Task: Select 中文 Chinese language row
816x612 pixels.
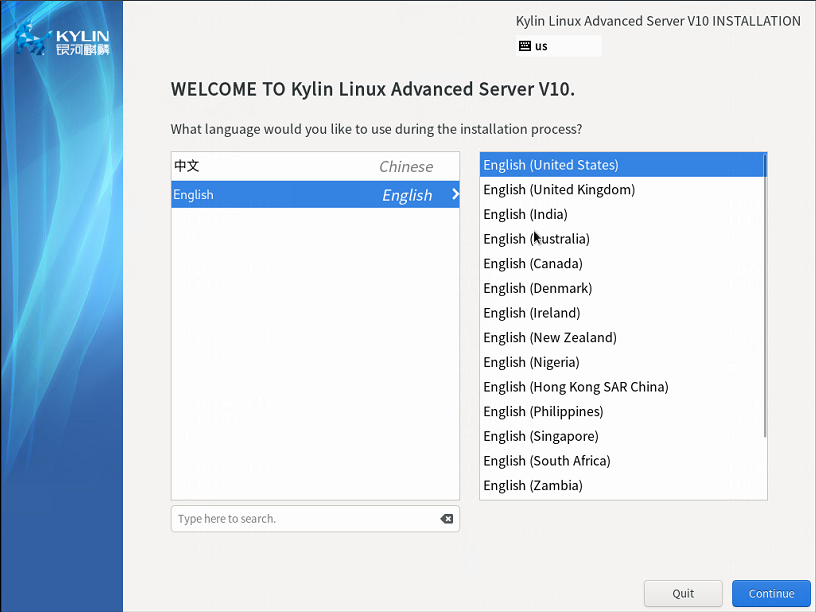Action: (x=315, y=167)
